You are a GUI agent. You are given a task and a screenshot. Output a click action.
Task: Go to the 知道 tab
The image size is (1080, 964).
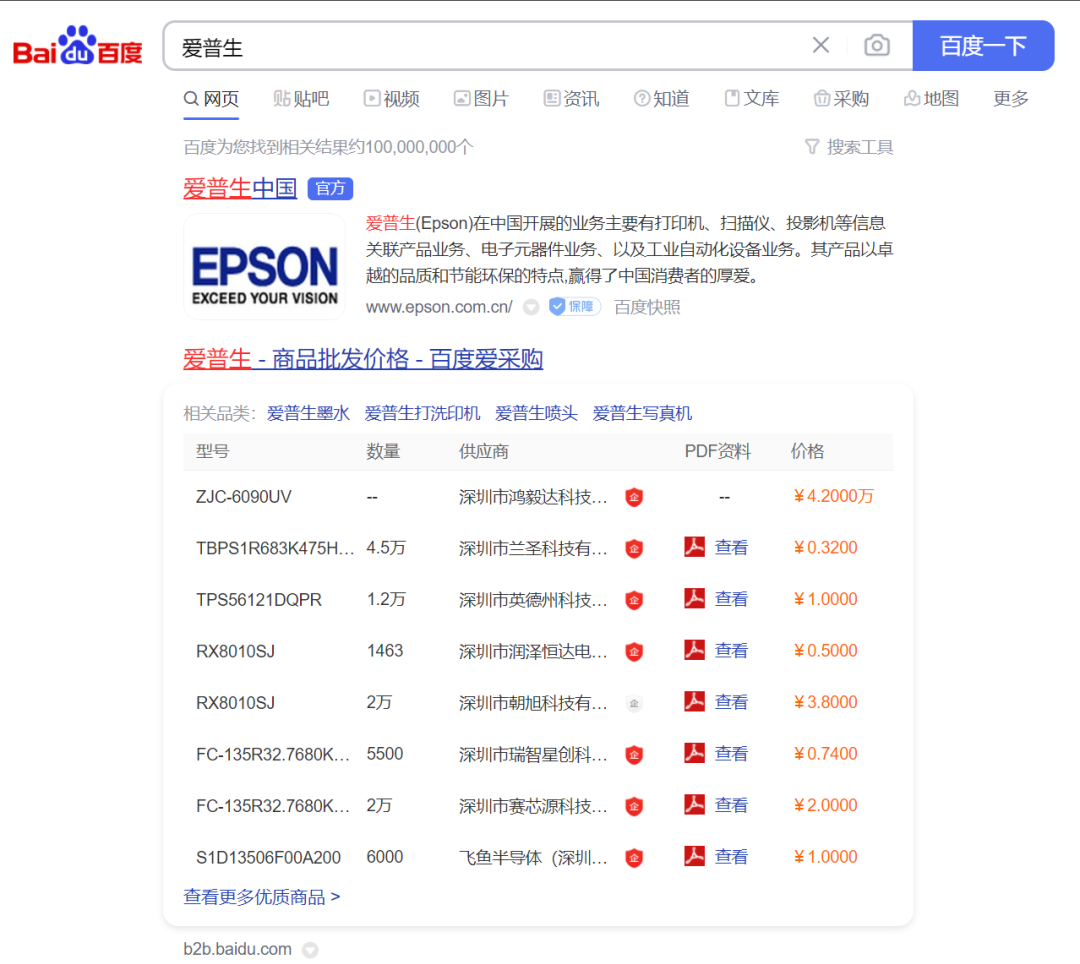tap(661, 99)
